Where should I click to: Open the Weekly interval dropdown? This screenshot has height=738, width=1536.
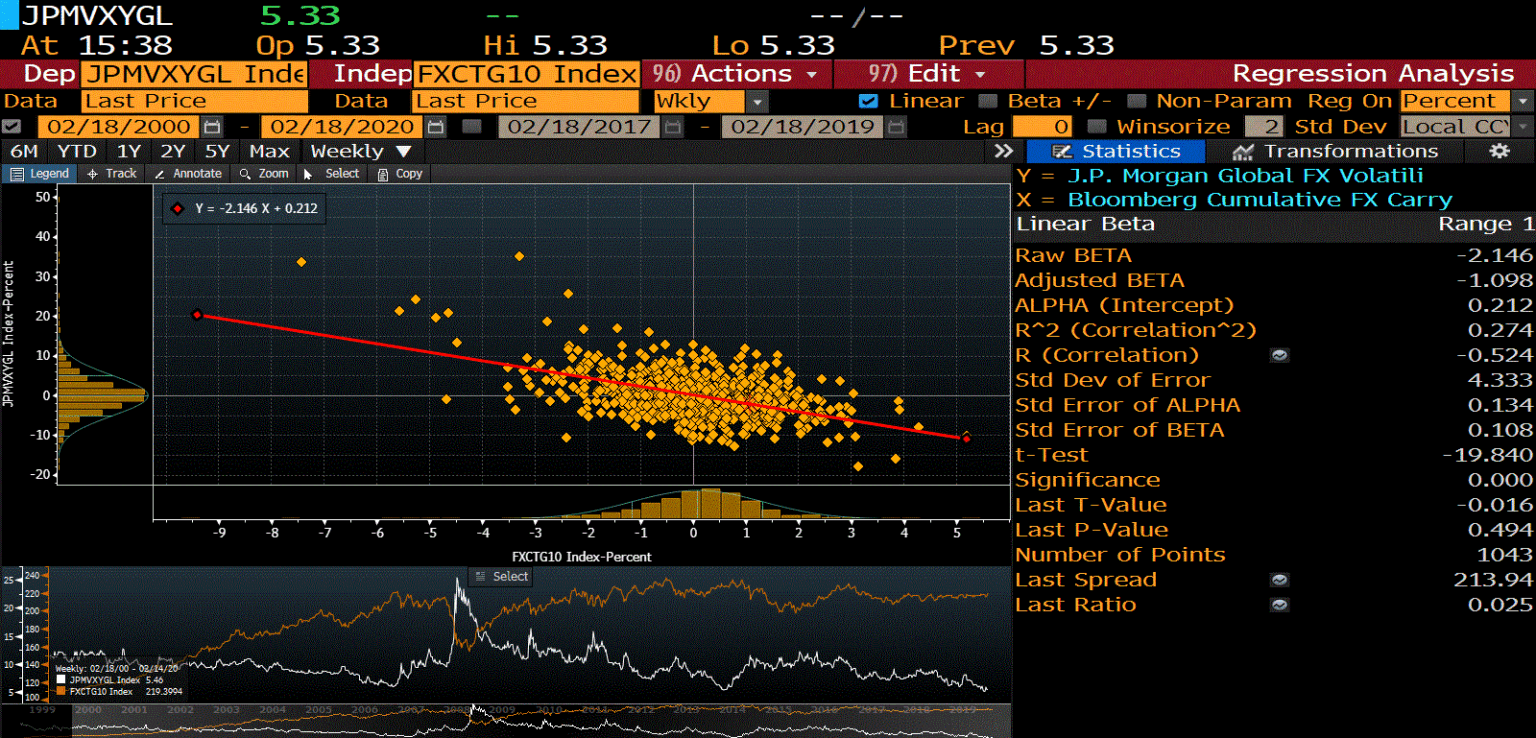[361, 151]
